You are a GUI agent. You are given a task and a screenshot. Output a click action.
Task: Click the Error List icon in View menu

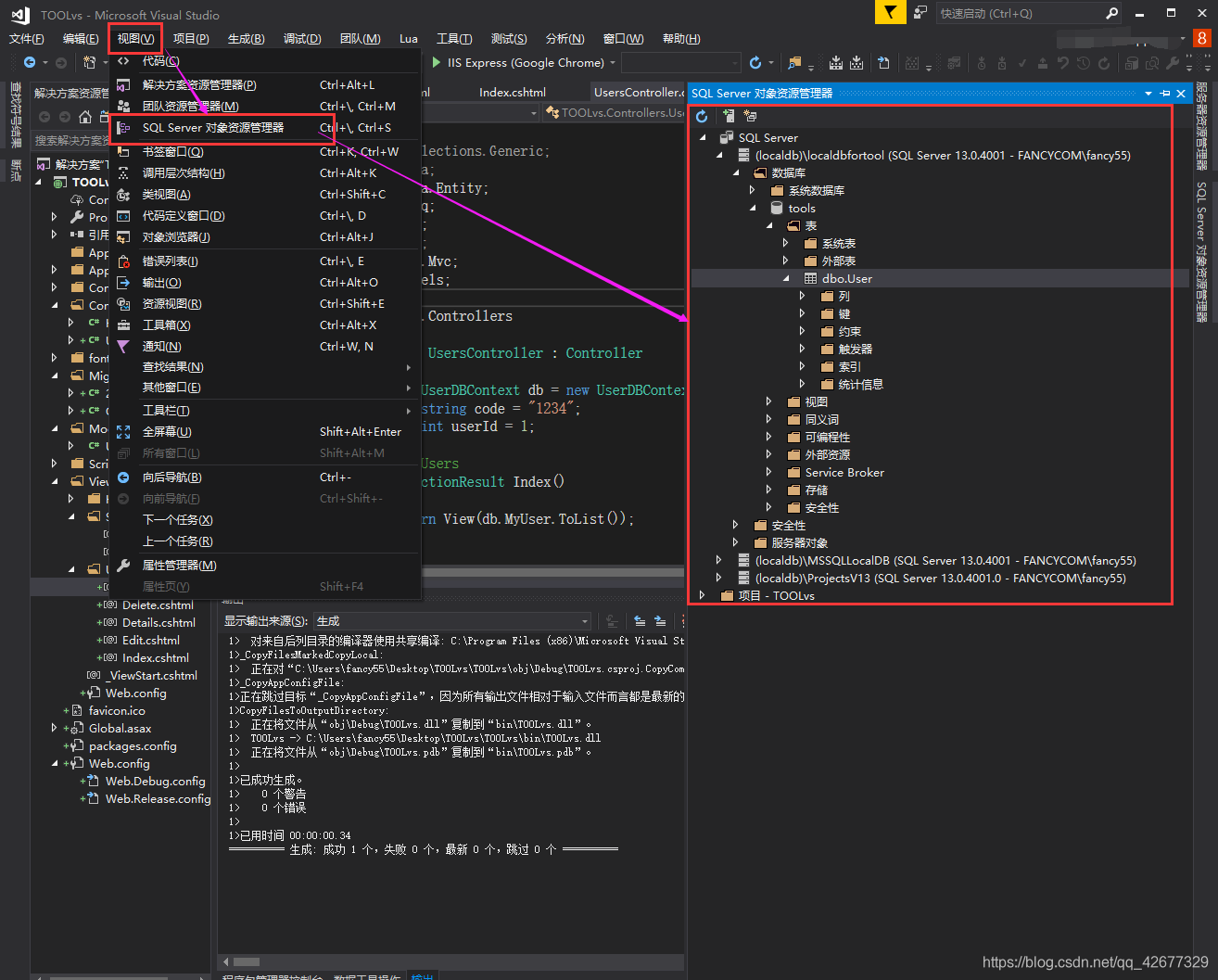click(x=123, y=261)
